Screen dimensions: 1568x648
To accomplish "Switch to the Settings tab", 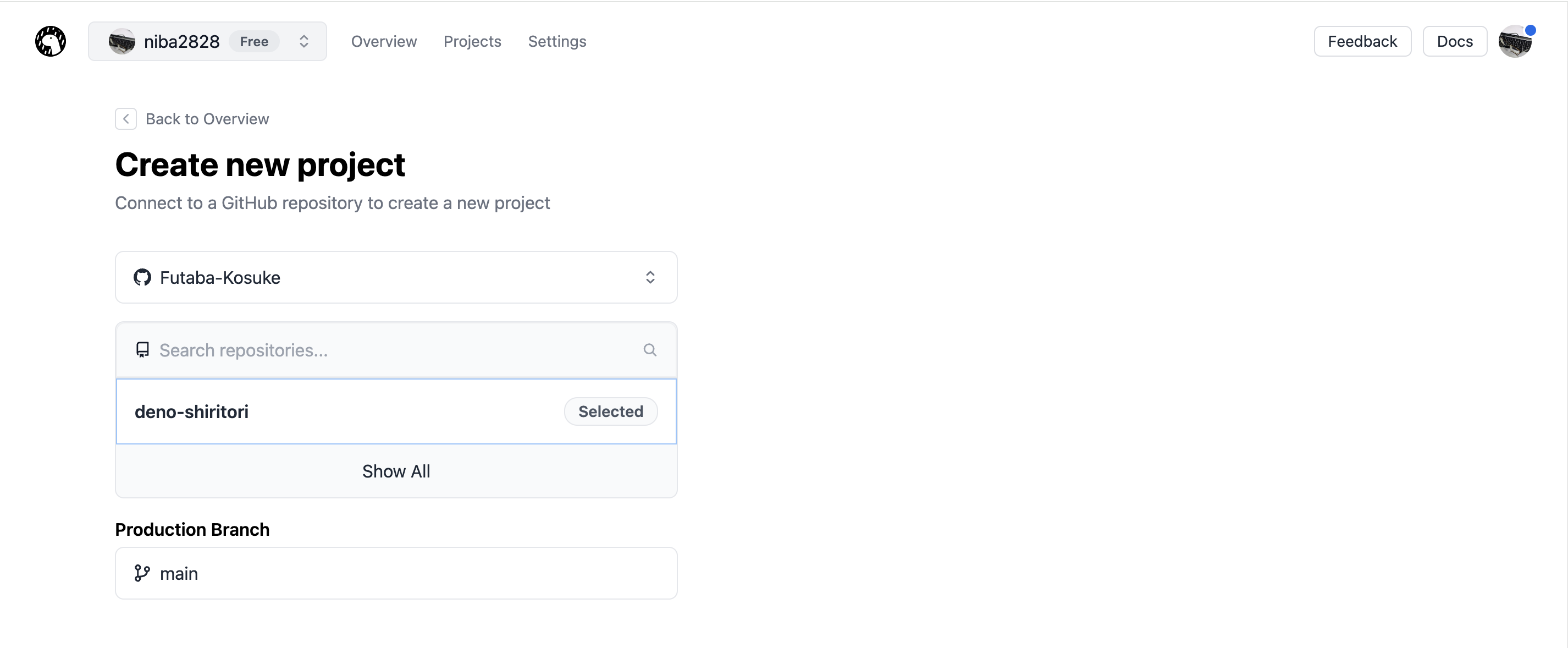I will [557, 41].
